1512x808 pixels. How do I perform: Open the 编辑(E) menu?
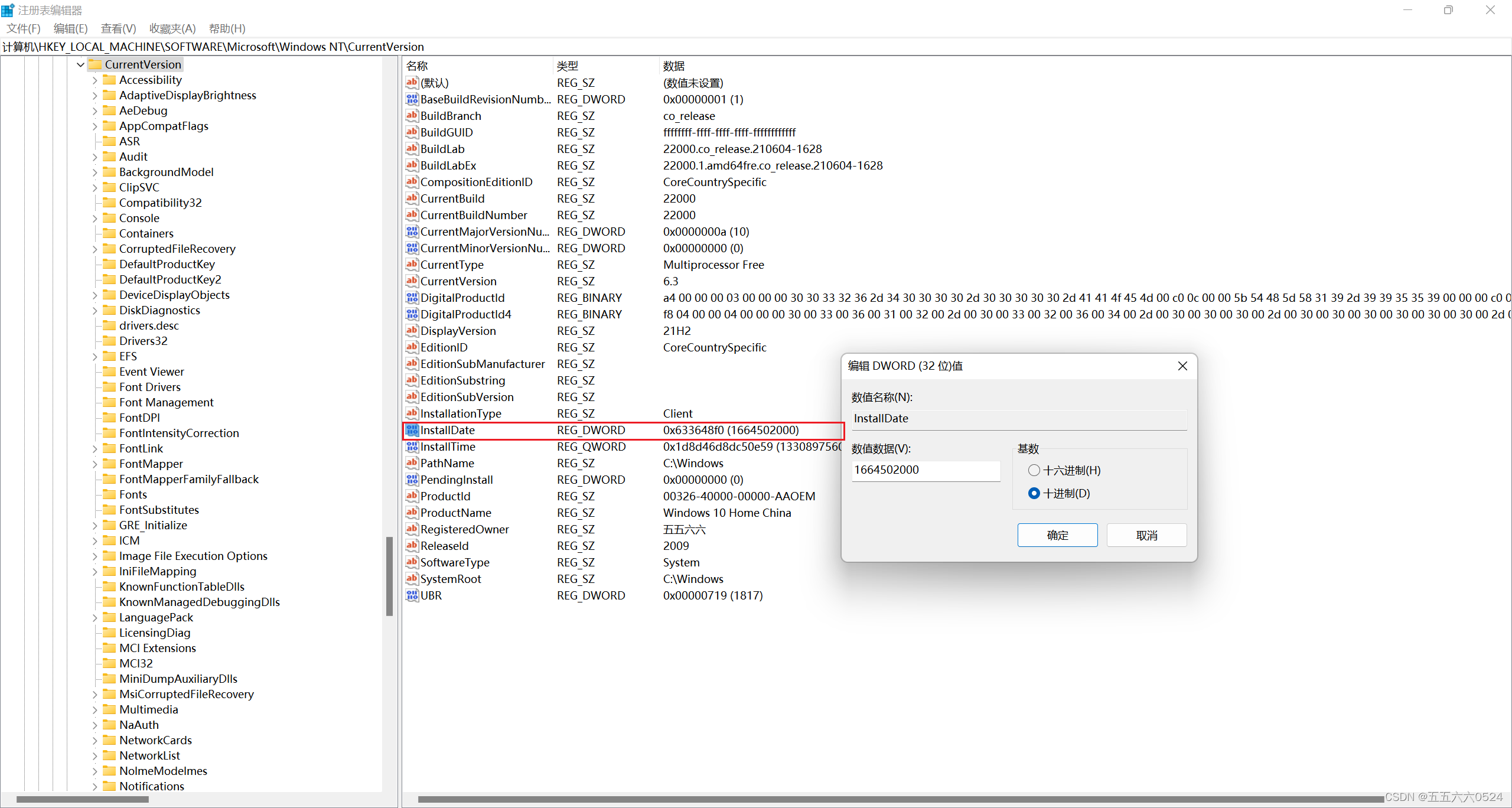[x=70, y=28]
